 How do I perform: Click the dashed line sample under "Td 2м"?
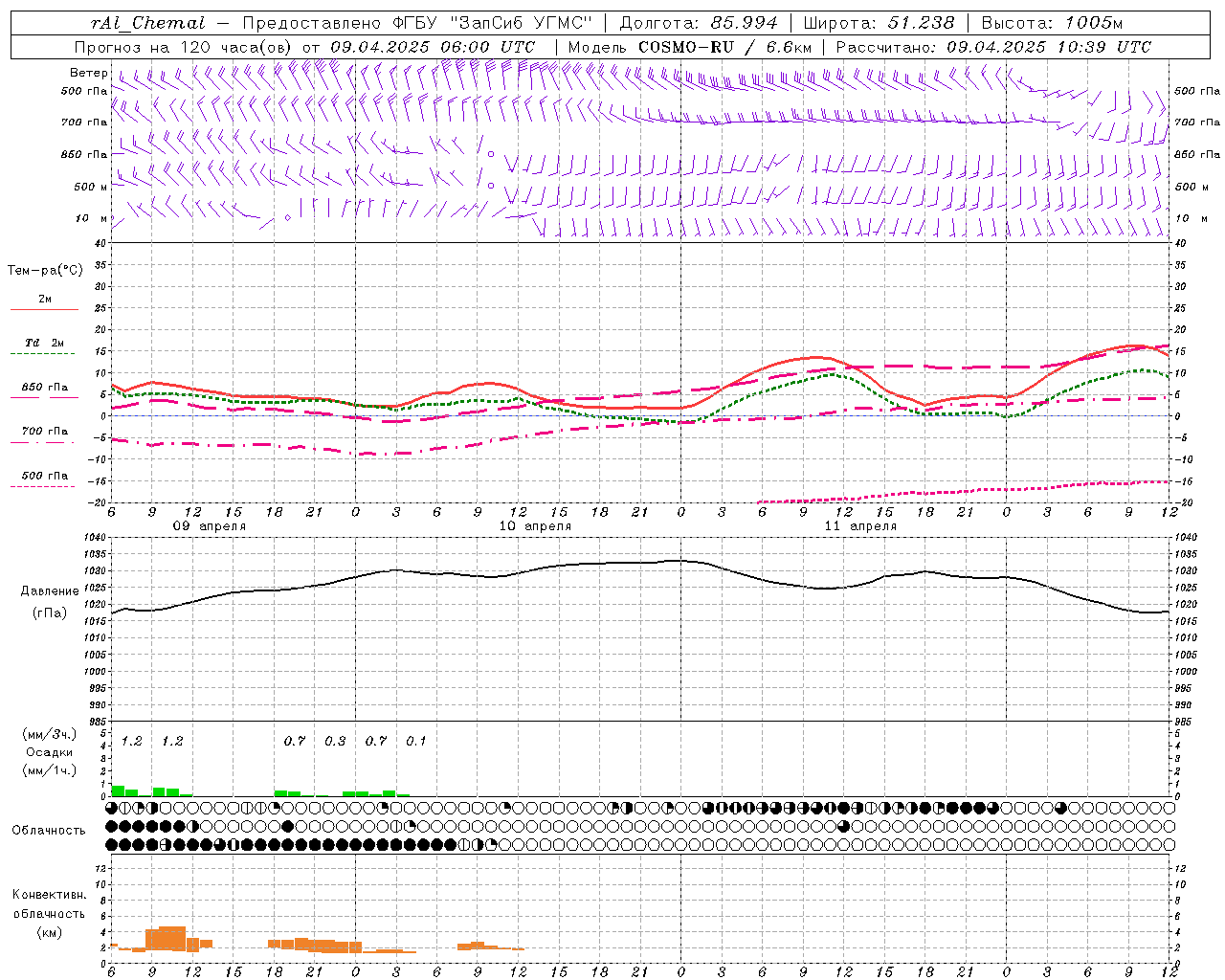[x=43, y=354]
